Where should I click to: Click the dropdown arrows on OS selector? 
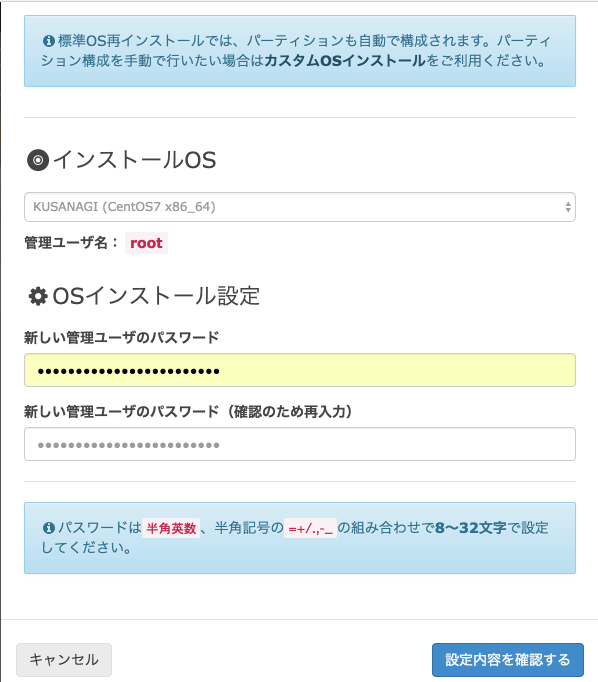(568, 207)
